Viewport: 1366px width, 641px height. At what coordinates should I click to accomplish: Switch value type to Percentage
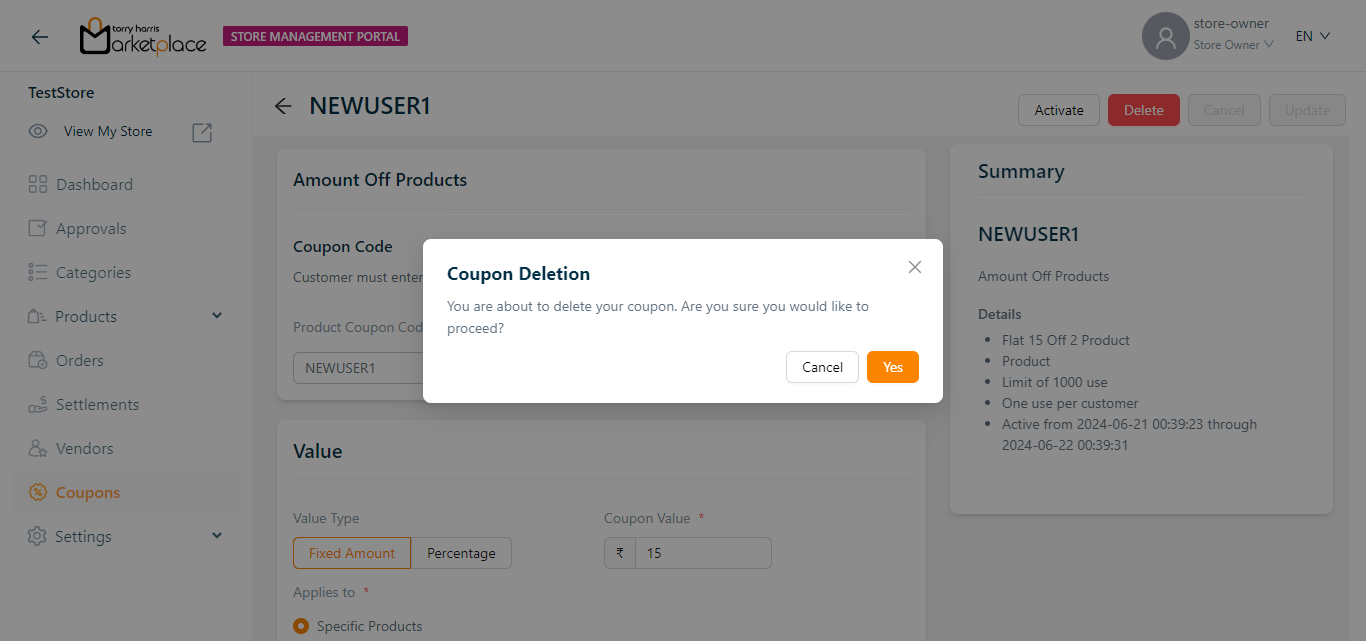pos(461,553)
